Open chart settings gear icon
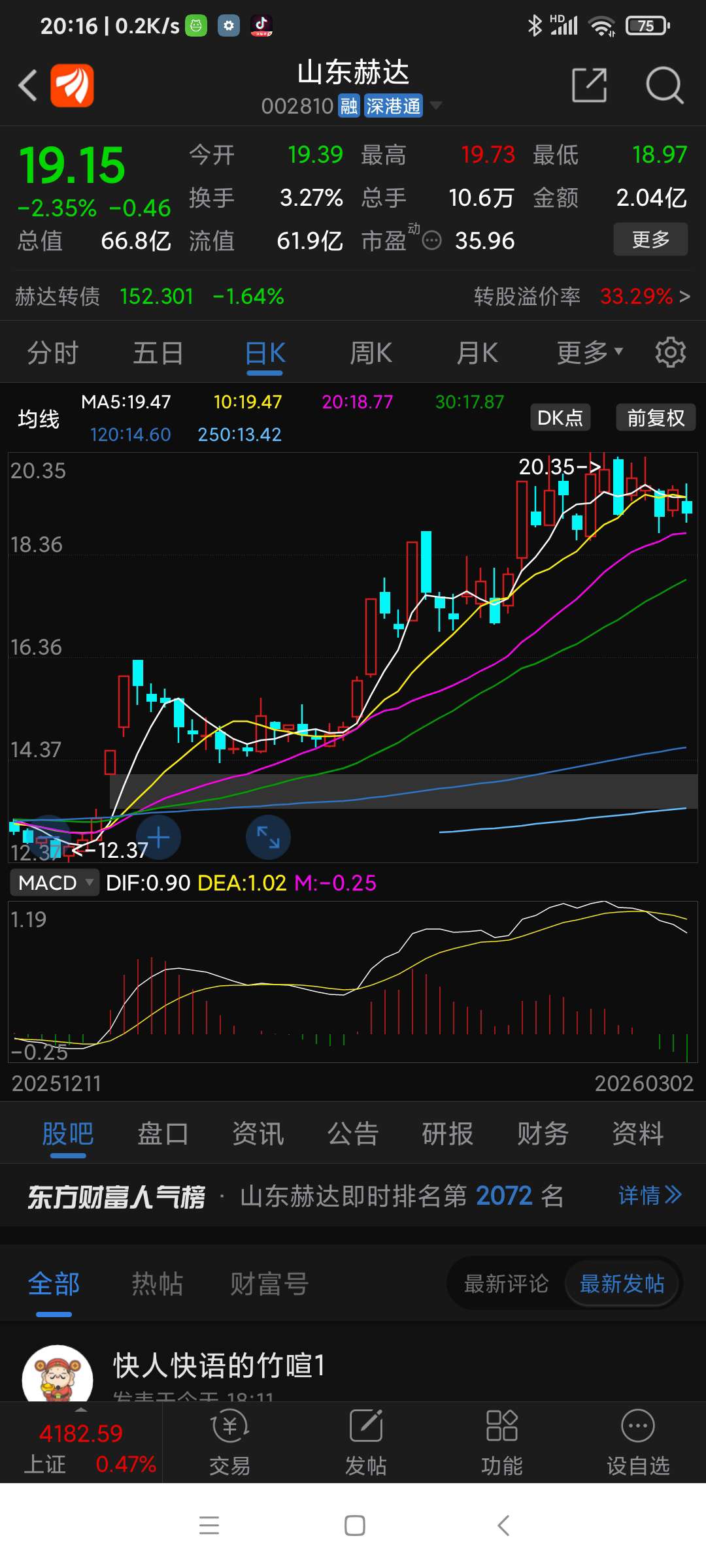This screenshot has height=1568, width=706. pyautogui.click(x=671, y=353)
